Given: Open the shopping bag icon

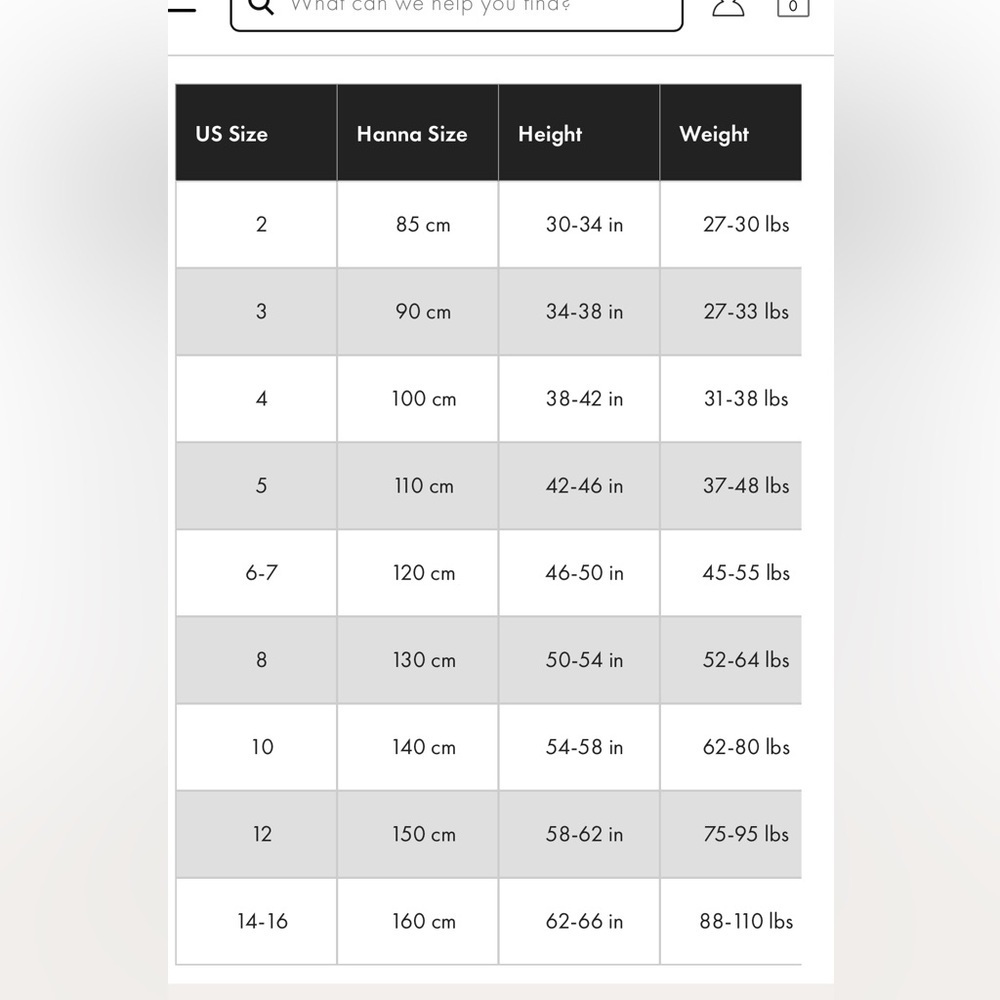Looking at the screenshot, I should tap(793, 8).
